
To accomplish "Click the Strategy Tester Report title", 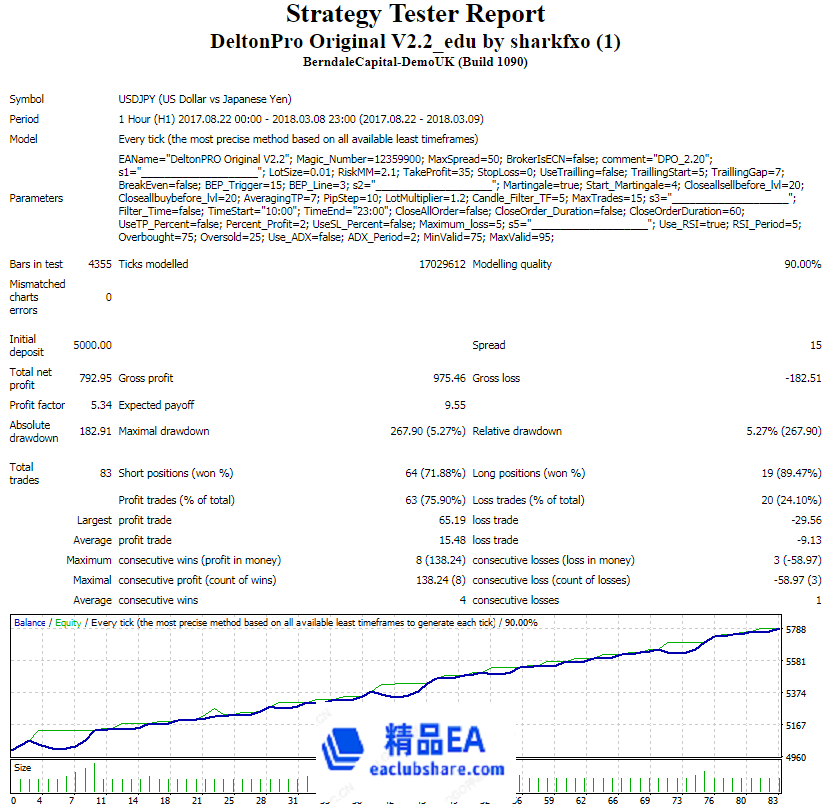I will (415, 14).
